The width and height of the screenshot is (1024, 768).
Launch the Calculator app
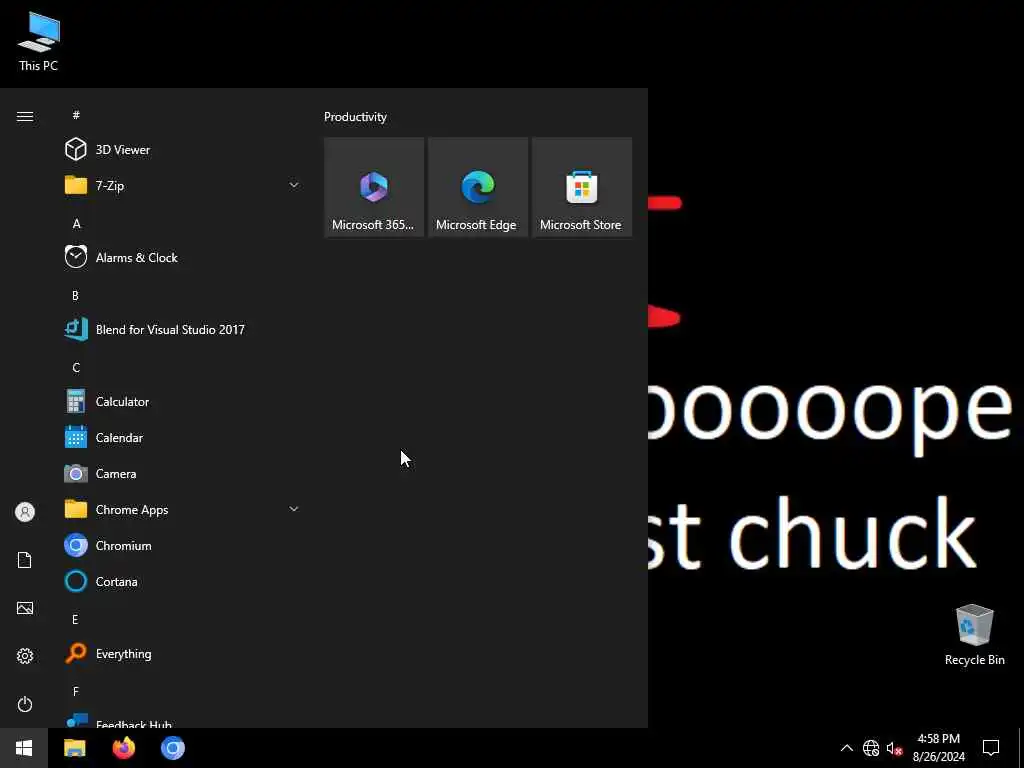click(x=182, y=401)
